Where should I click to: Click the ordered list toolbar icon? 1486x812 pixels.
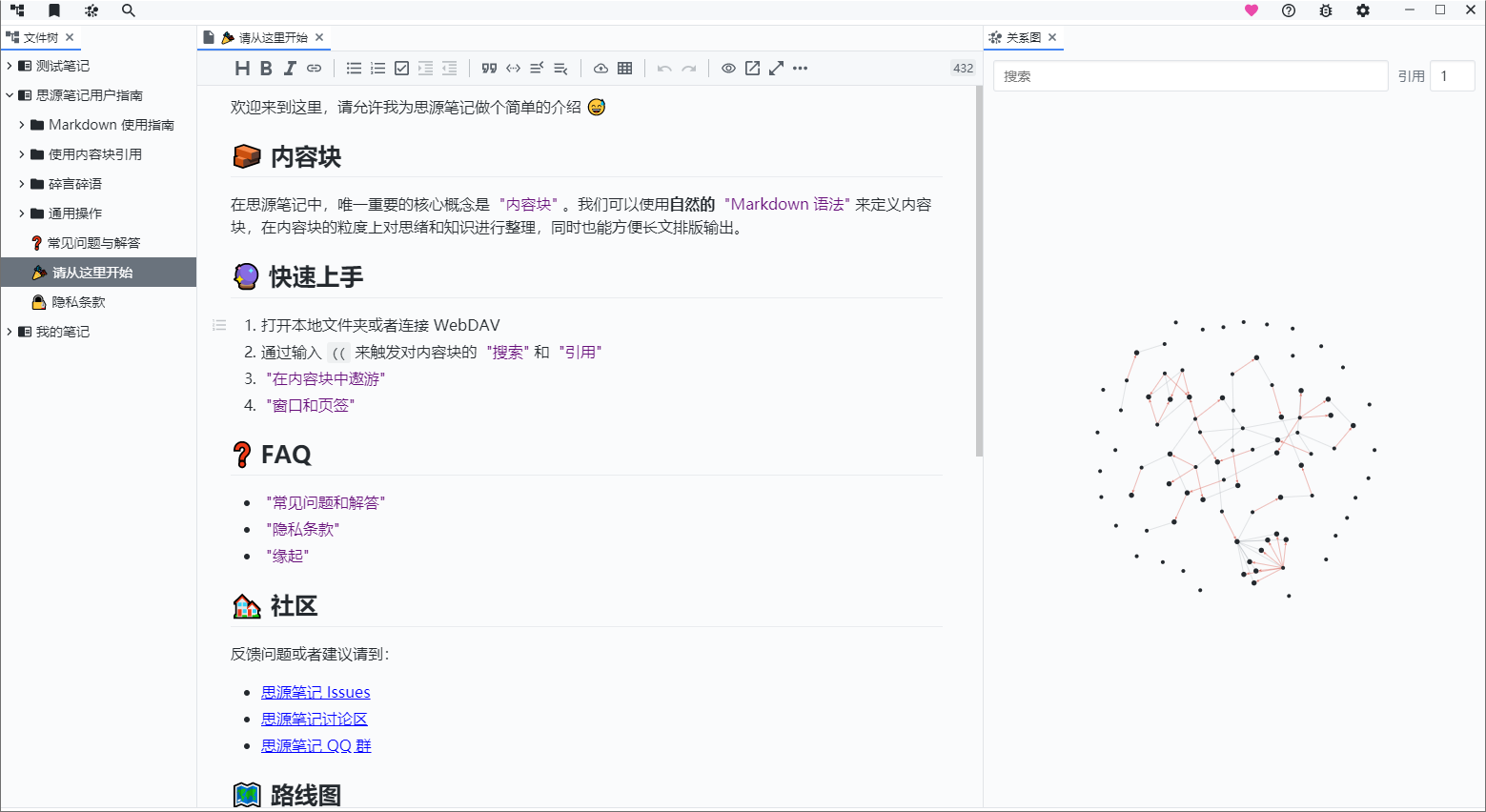(377, 69)
